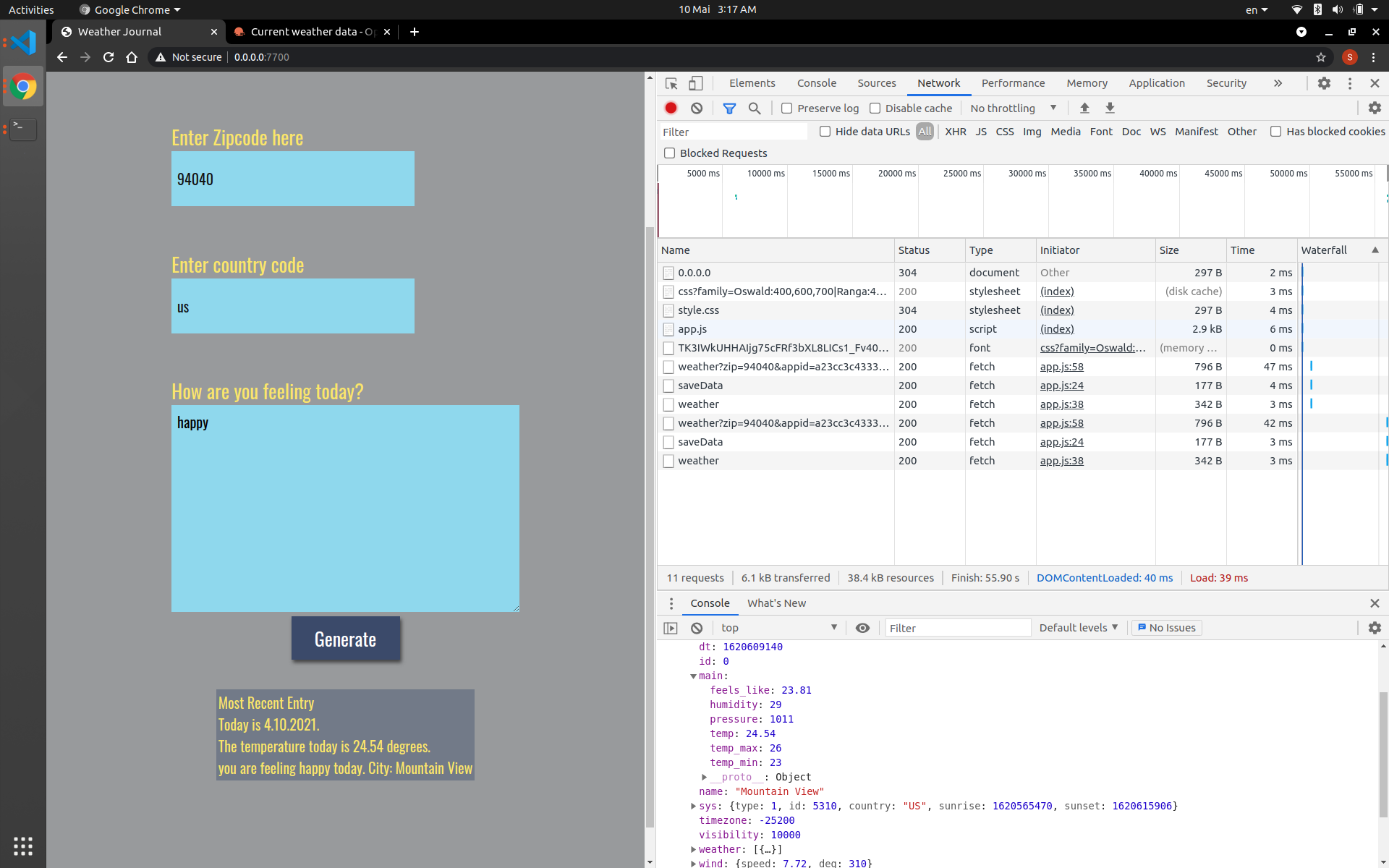1389x868 pixels.
Task: Click the Network tab in DevTools
Action: pyautogui.click(x=938, y=82)
